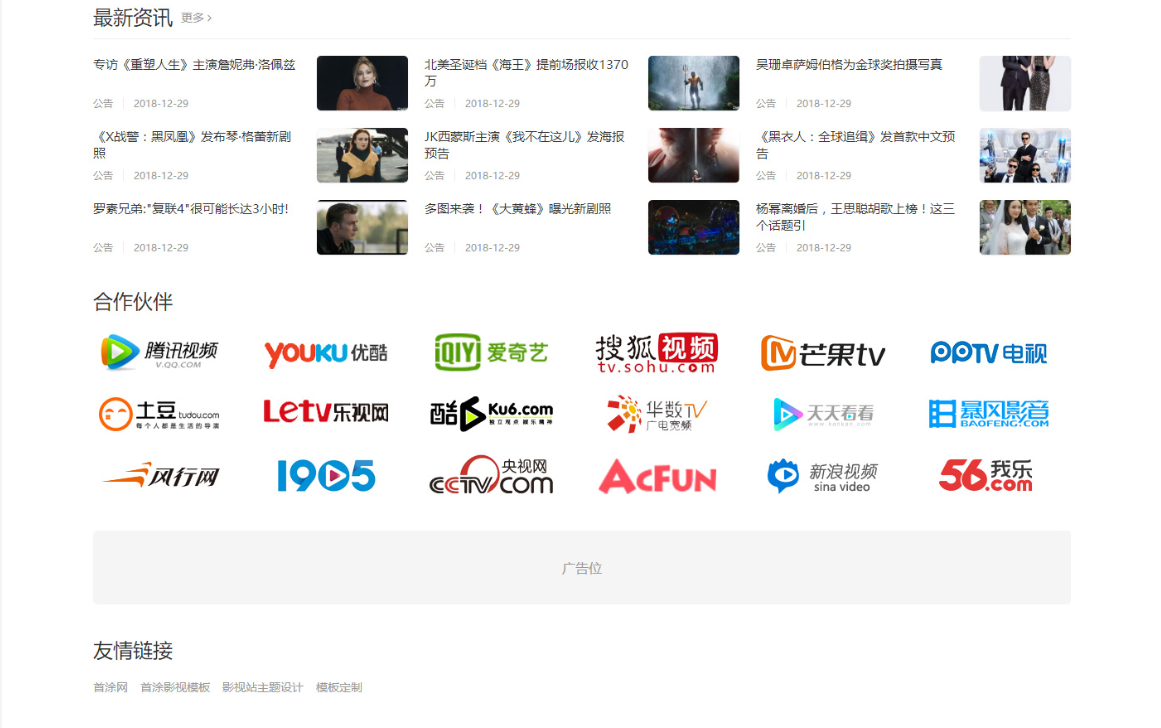Open the LeTV partner logo
This screenshot has width=1161, height=728.
click(326, 412)
